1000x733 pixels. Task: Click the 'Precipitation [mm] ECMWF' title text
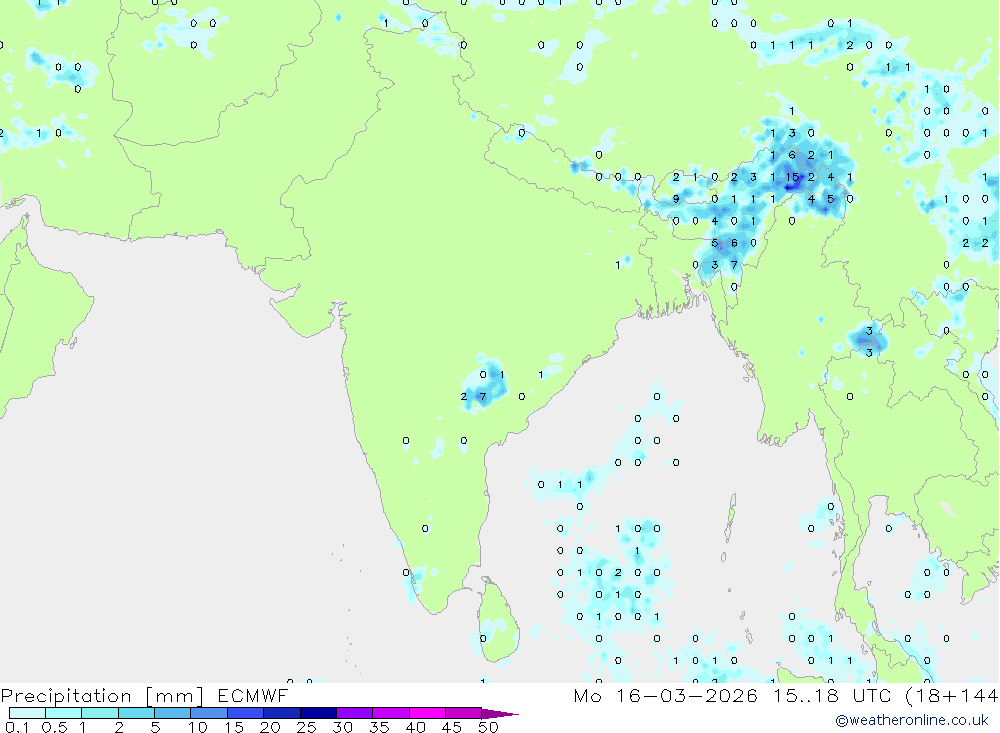(x=144, y=695)
